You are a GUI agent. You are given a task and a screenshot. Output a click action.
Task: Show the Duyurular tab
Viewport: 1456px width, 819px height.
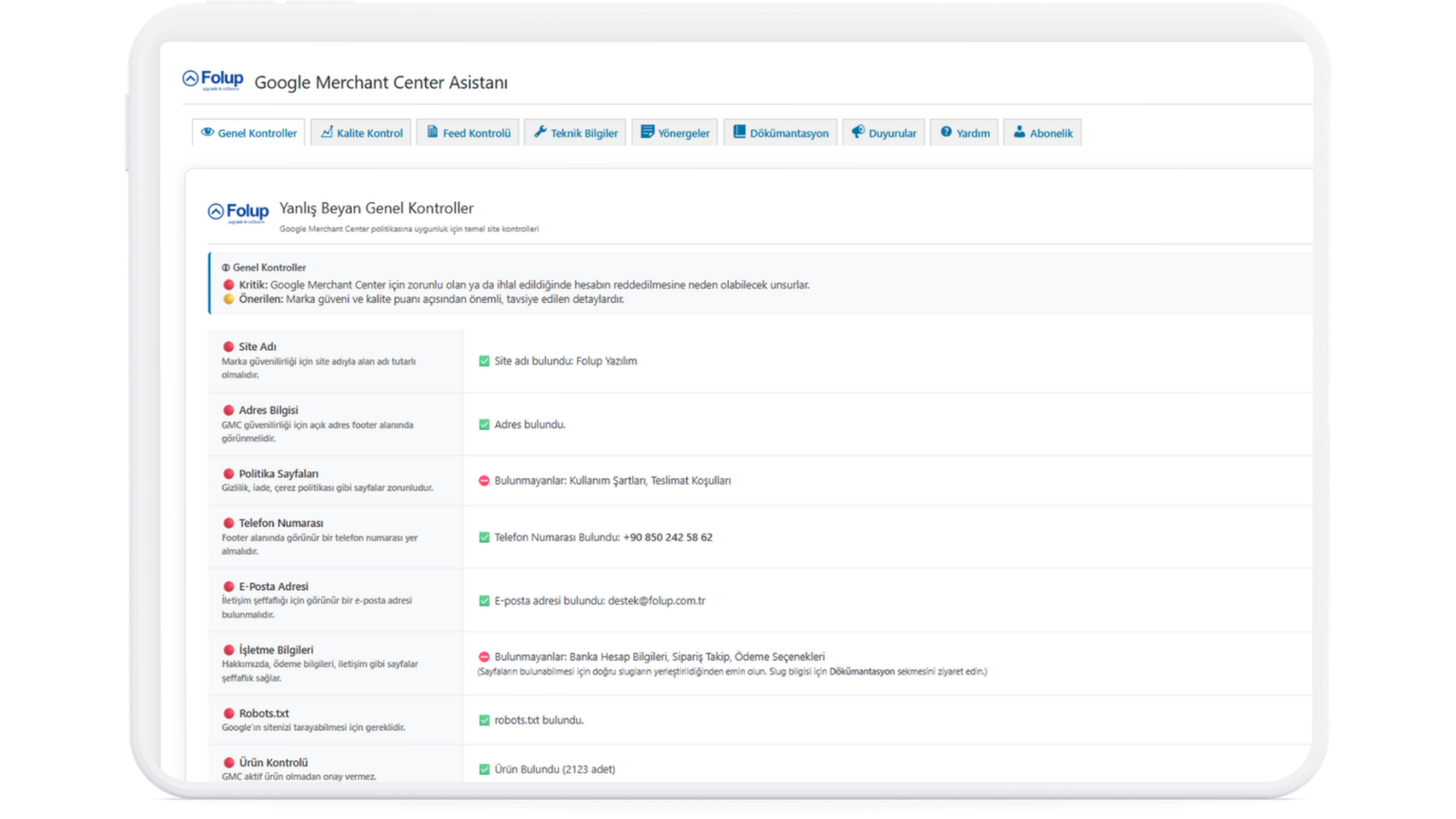point(884,133)
